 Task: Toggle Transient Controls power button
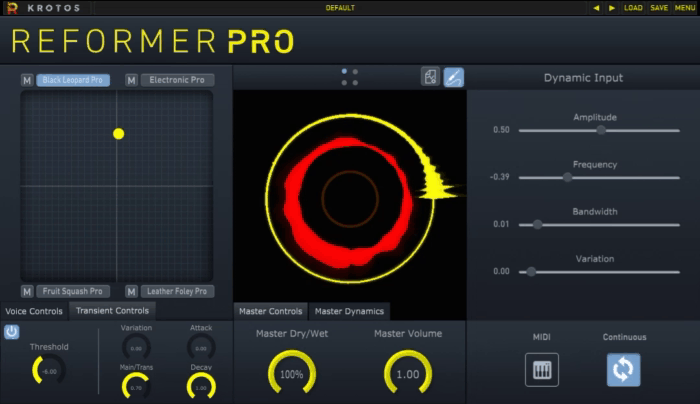[12, 332]
